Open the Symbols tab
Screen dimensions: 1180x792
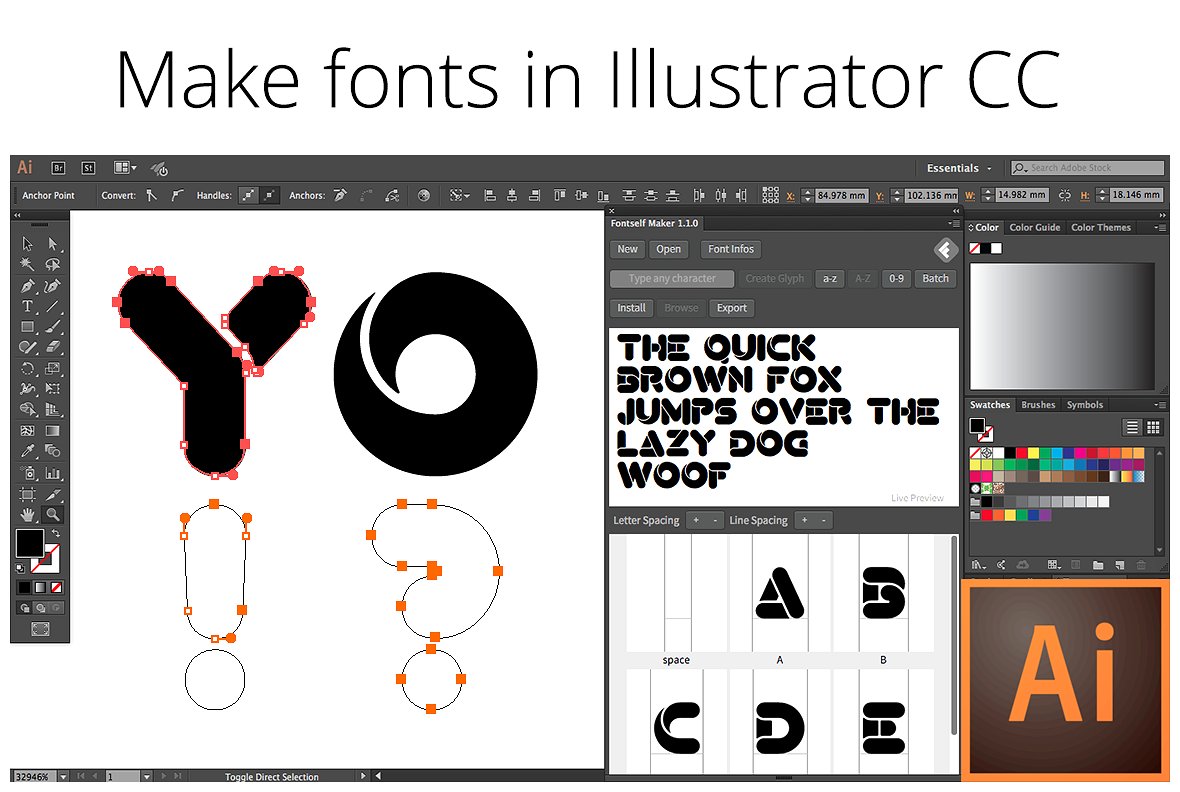tap(1084, 405)
